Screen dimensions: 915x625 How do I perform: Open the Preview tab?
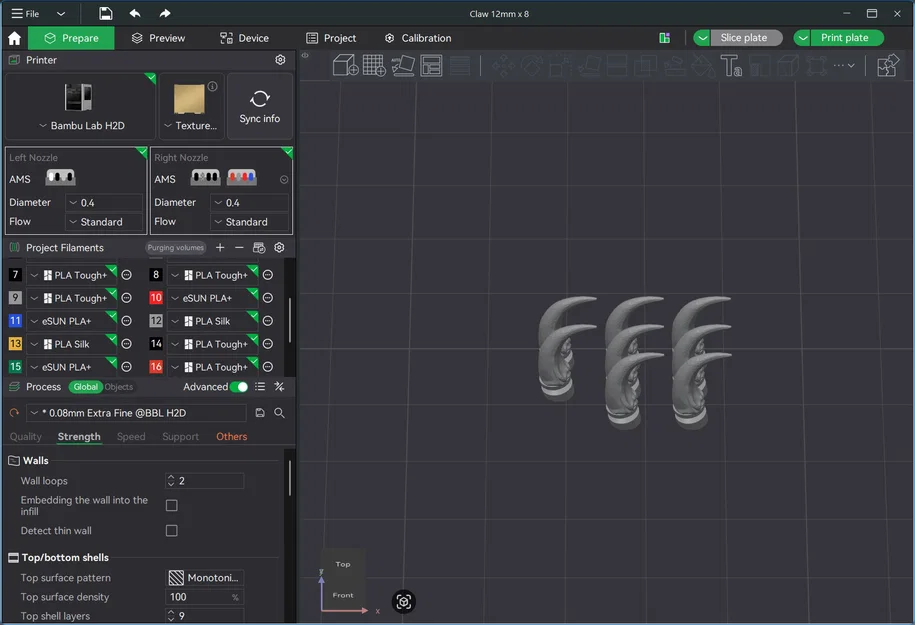click(x=158, y=38)
